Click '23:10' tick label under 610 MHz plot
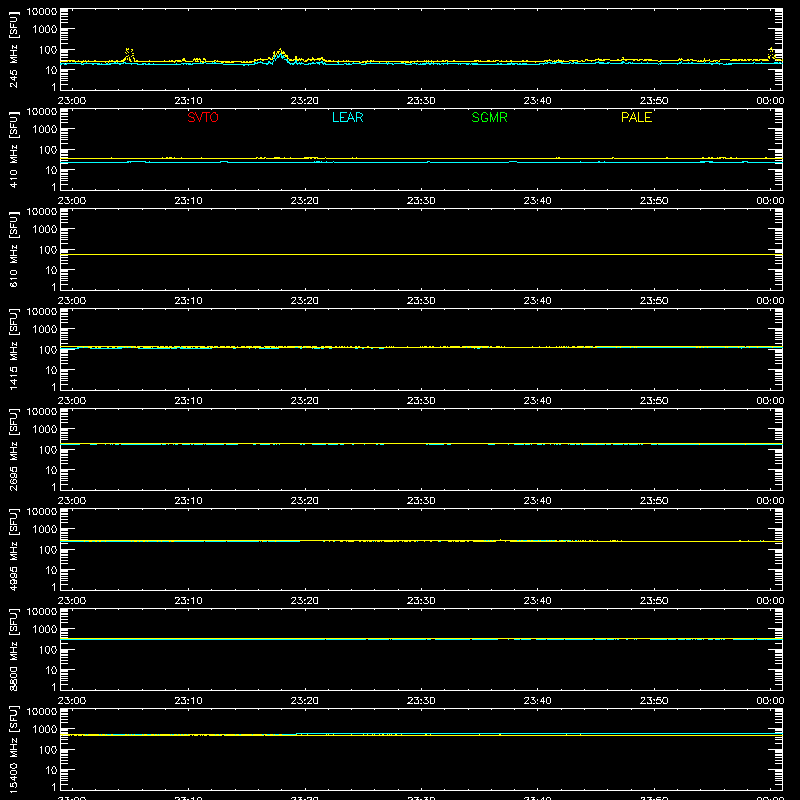Viewport: 800px width, 800px height. pyautogui.click(x=188, y=301)
